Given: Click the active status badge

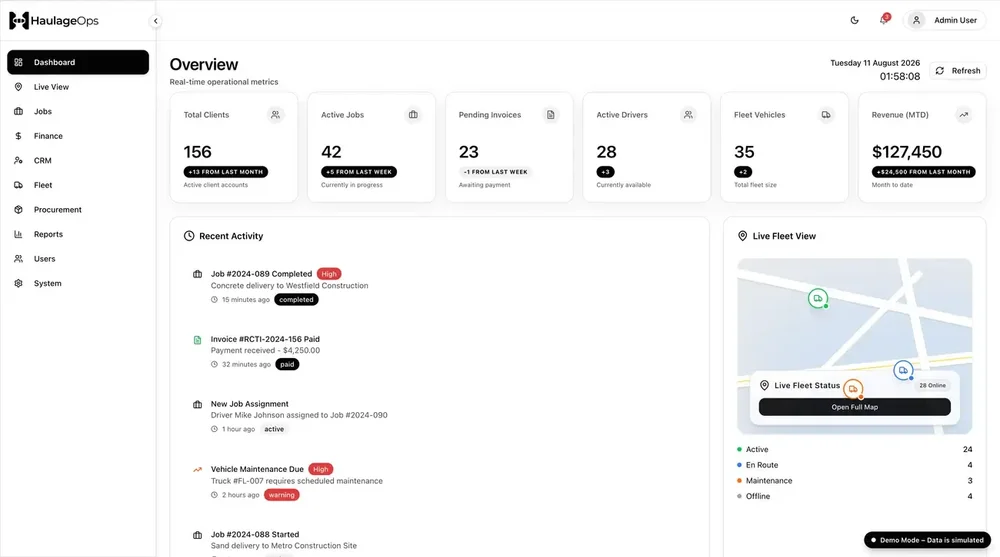Looking at the screenshot, I should 274,429.
